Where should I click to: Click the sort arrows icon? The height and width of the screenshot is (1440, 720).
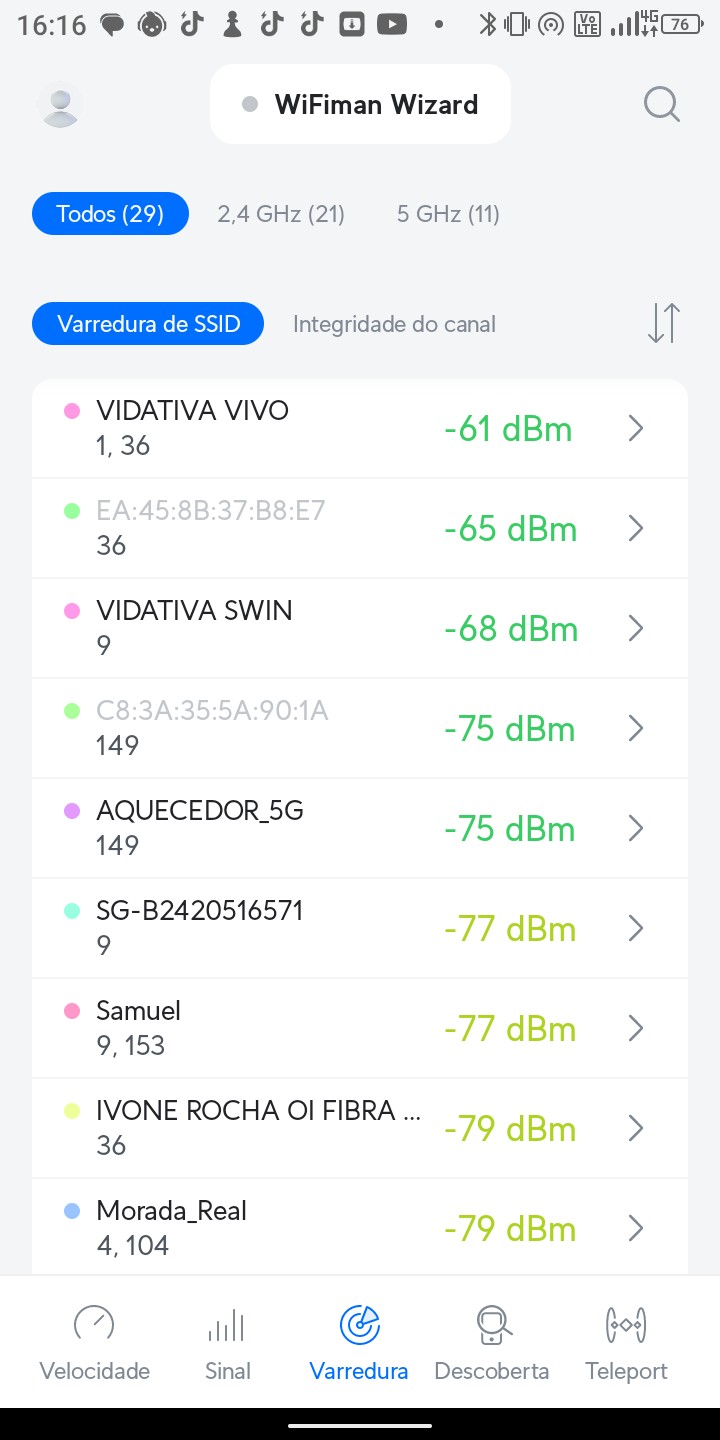pyautogui.click(x=663, y=323)
